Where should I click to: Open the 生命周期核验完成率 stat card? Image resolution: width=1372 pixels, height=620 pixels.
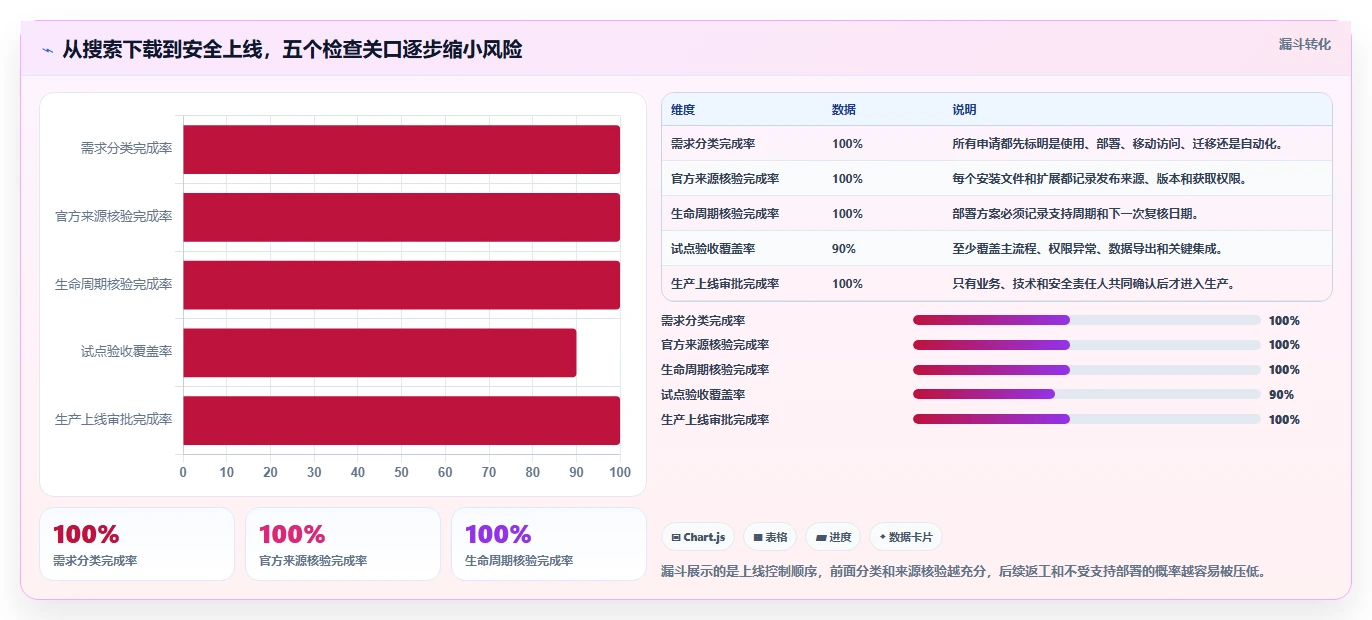click(549, 544)
